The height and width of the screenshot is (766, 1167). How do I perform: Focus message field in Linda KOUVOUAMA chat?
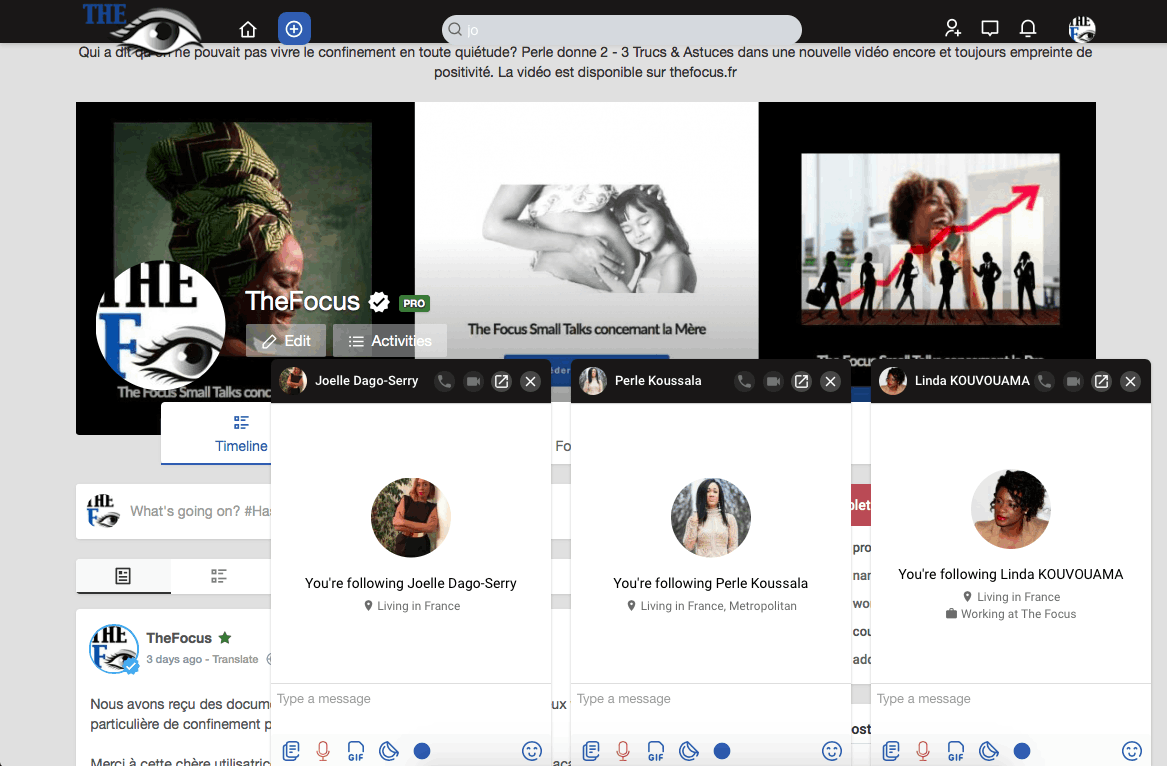point(1010,699)
